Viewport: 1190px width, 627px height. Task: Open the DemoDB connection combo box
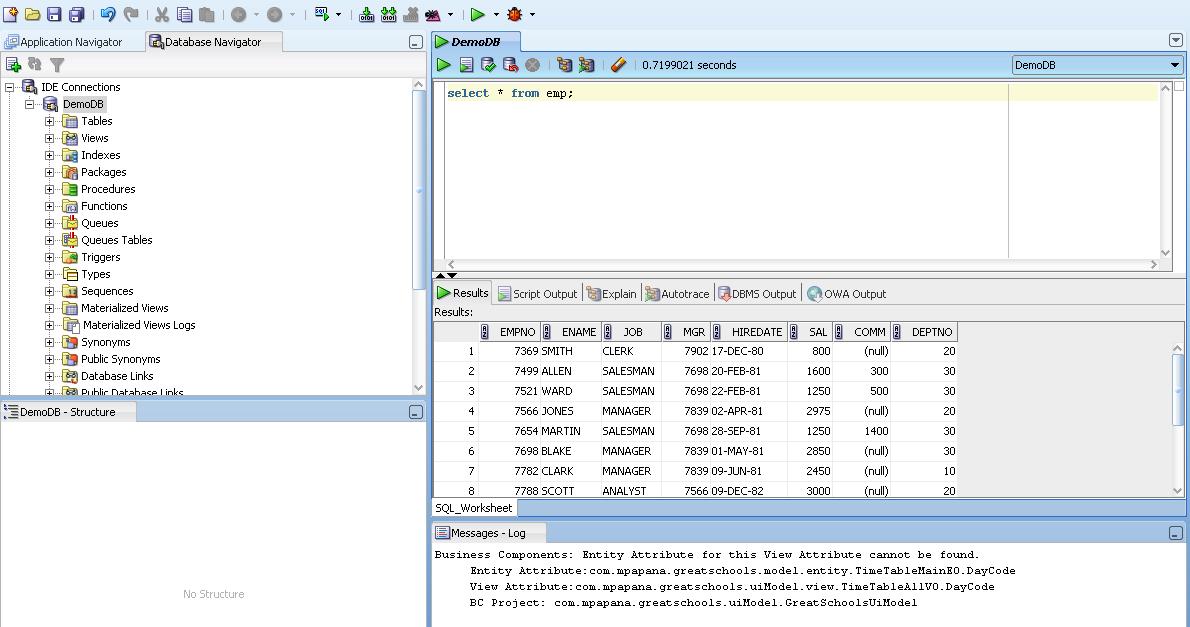click(1097, 65)
